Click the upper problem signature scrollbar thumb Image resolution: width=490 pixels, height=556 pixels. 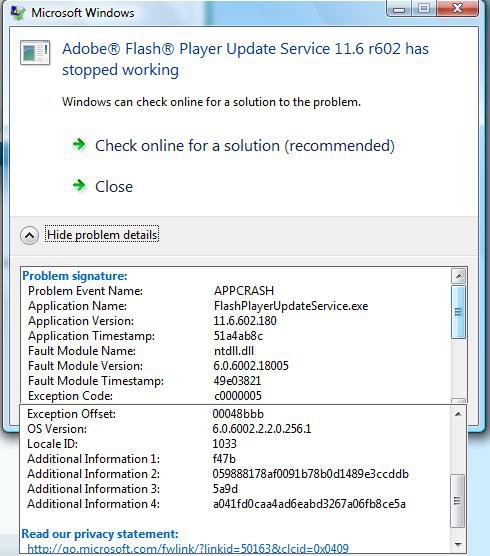click(x=459, y=312)
